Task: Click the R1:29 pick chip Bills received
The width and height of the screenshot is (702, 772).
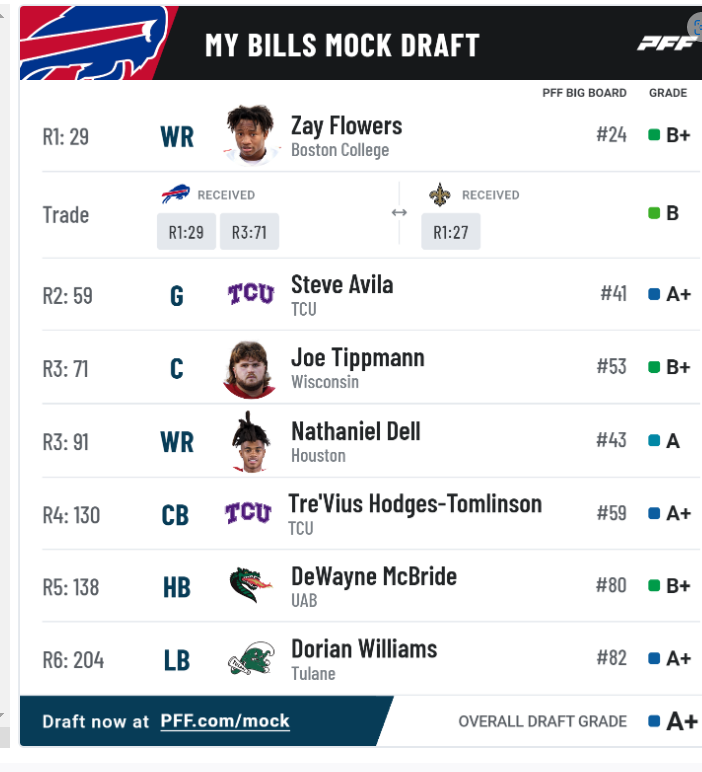Action: [x=186, y=232]
